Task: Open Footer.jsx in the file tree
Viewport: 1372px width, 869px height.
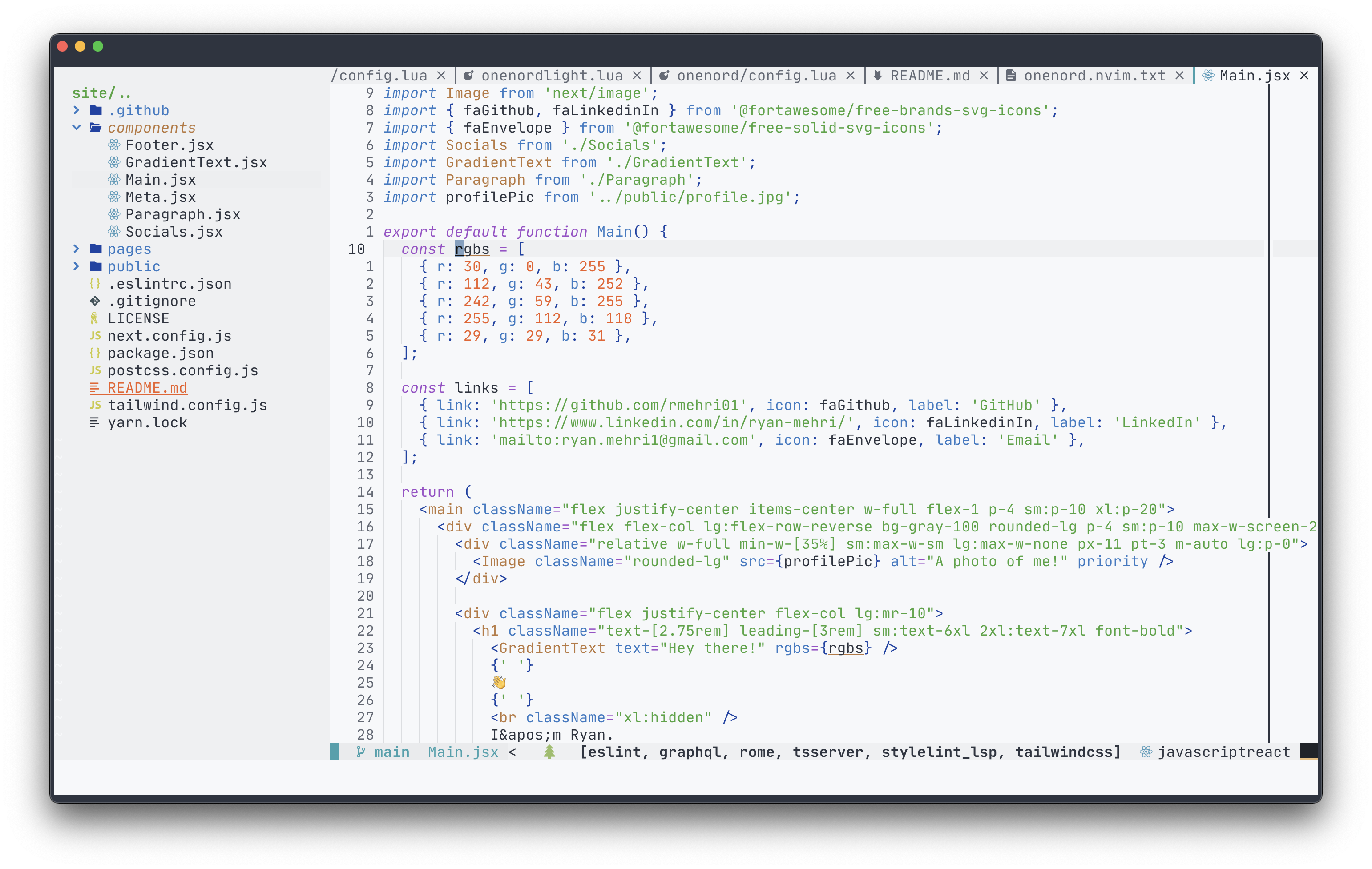Action: click(170, 145)
